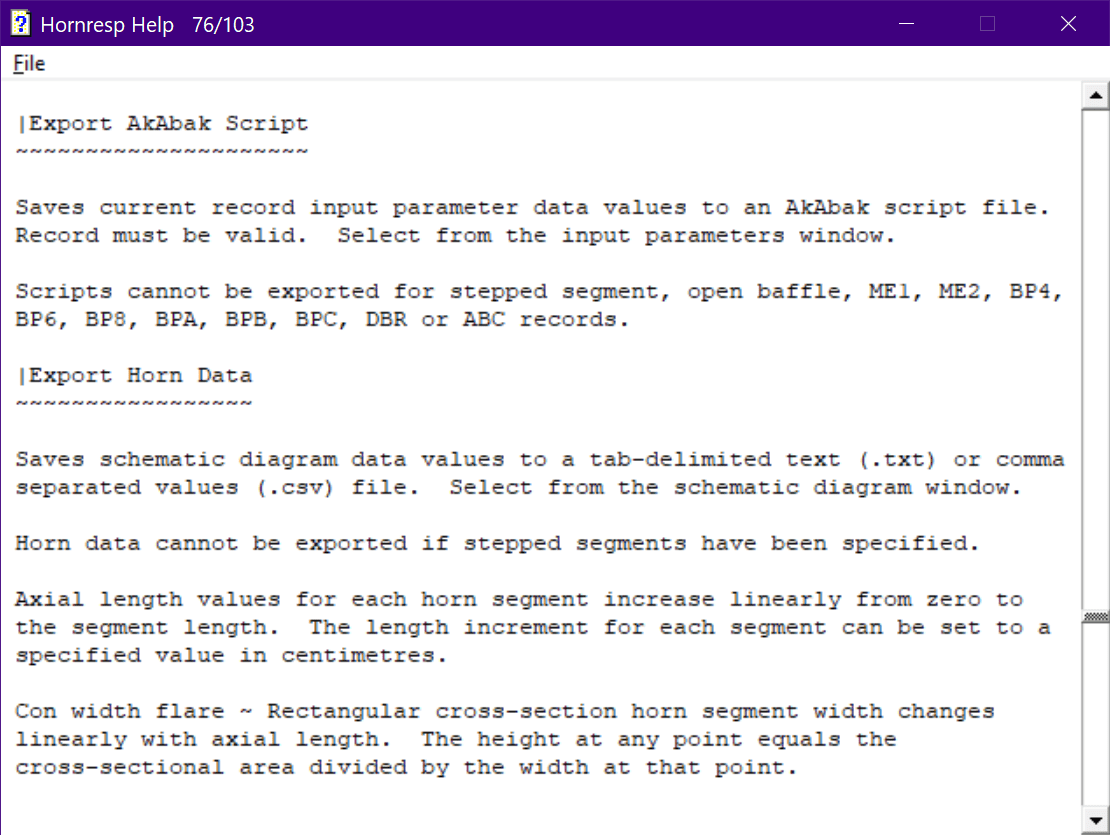Click the Hornresp Help 76/103 title text
This screenshot has width=1110, height=835.
[x=147, y=25]
